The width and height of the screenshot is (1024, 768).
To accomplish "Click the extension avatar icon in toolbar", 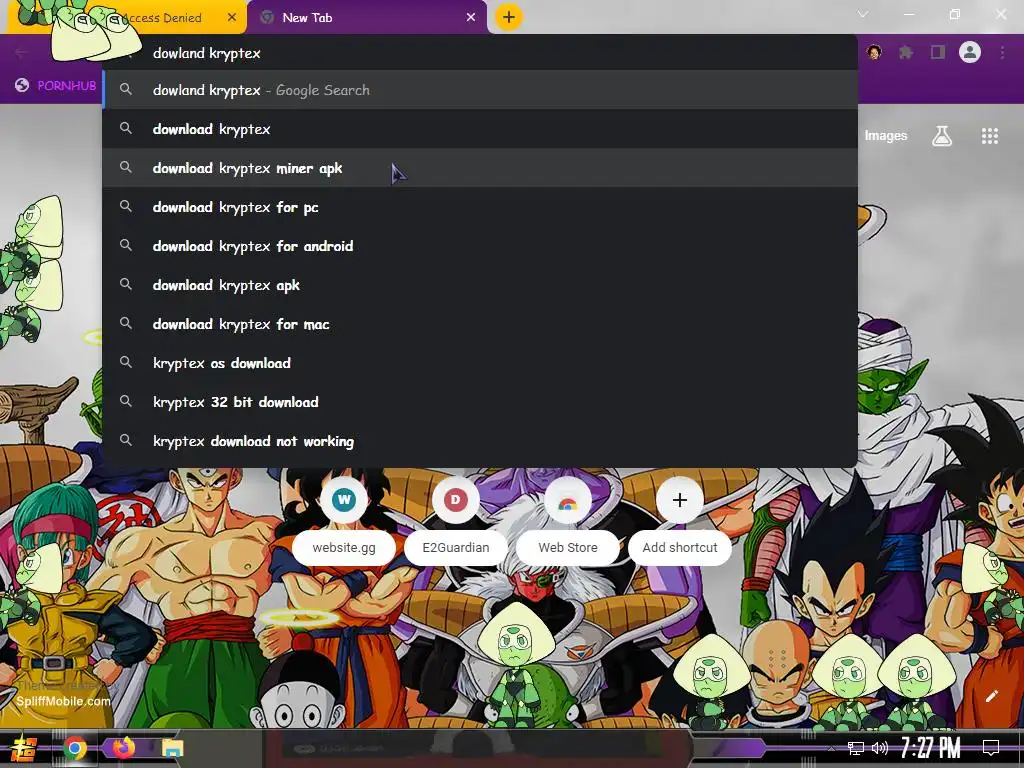I will [874, 52].
